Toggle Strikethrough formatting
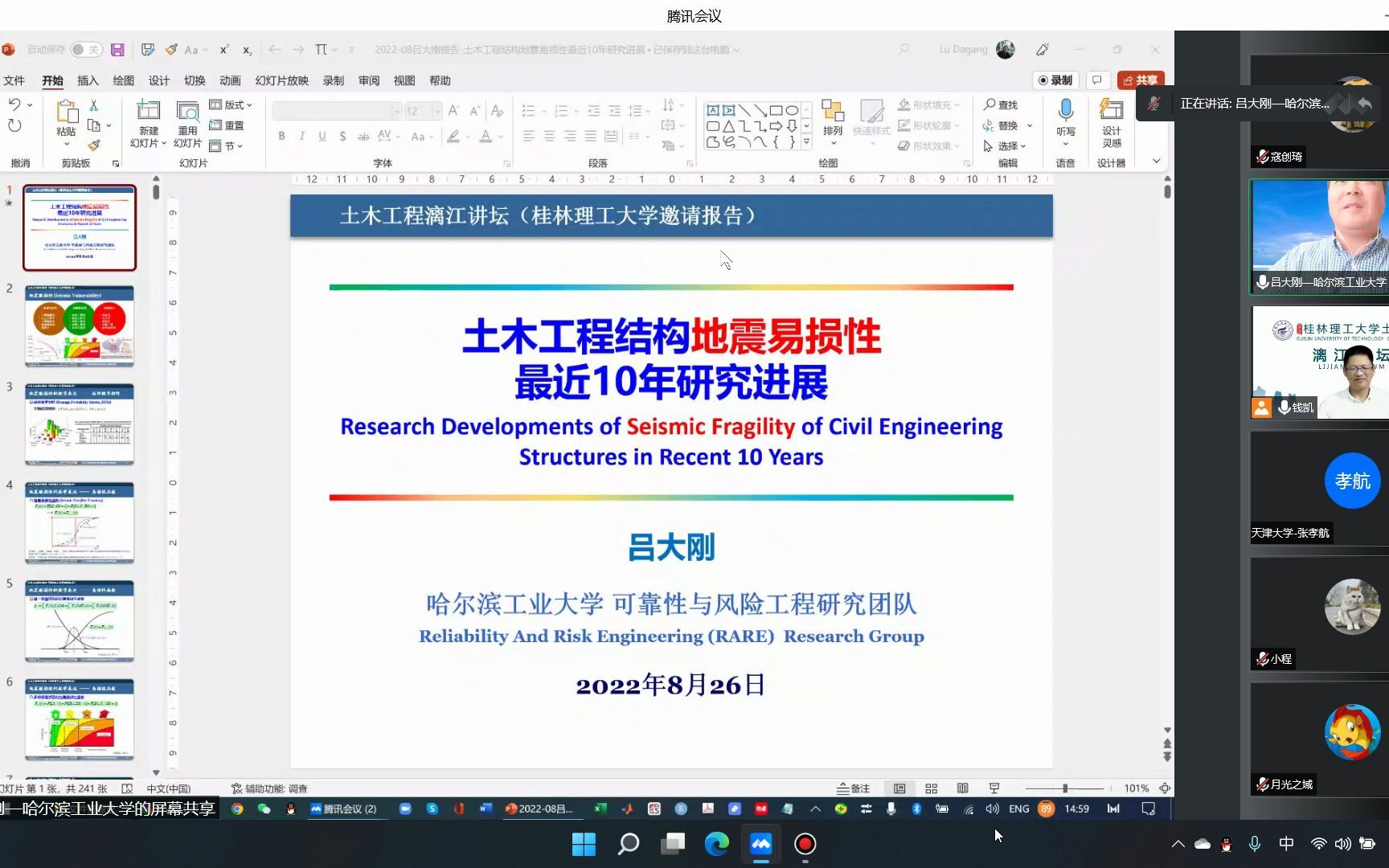Screen dimensions: 1389x868 point(363,137)
